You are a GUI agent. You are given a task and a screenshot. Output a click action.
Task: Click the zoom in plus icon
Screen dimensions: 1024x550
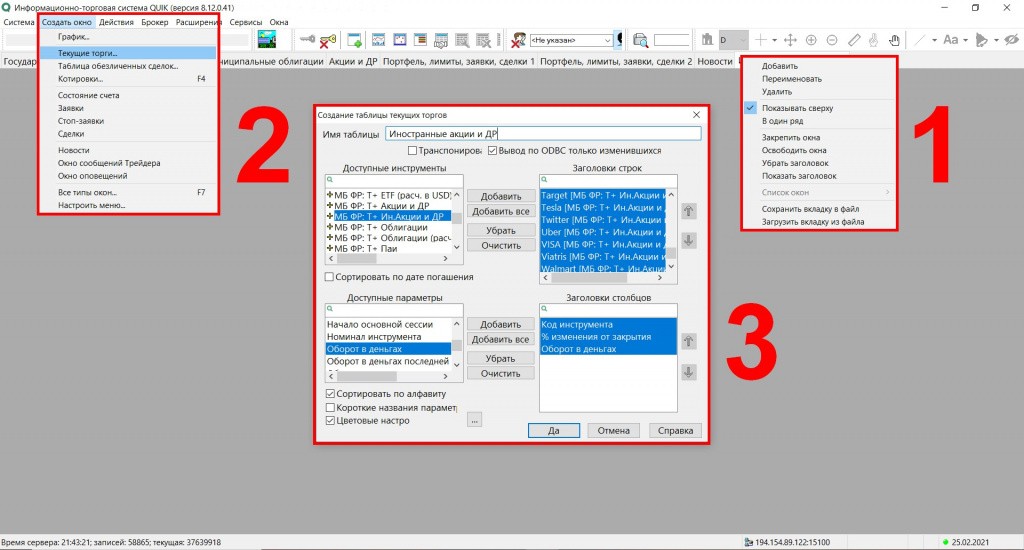[x=811, y=40]
